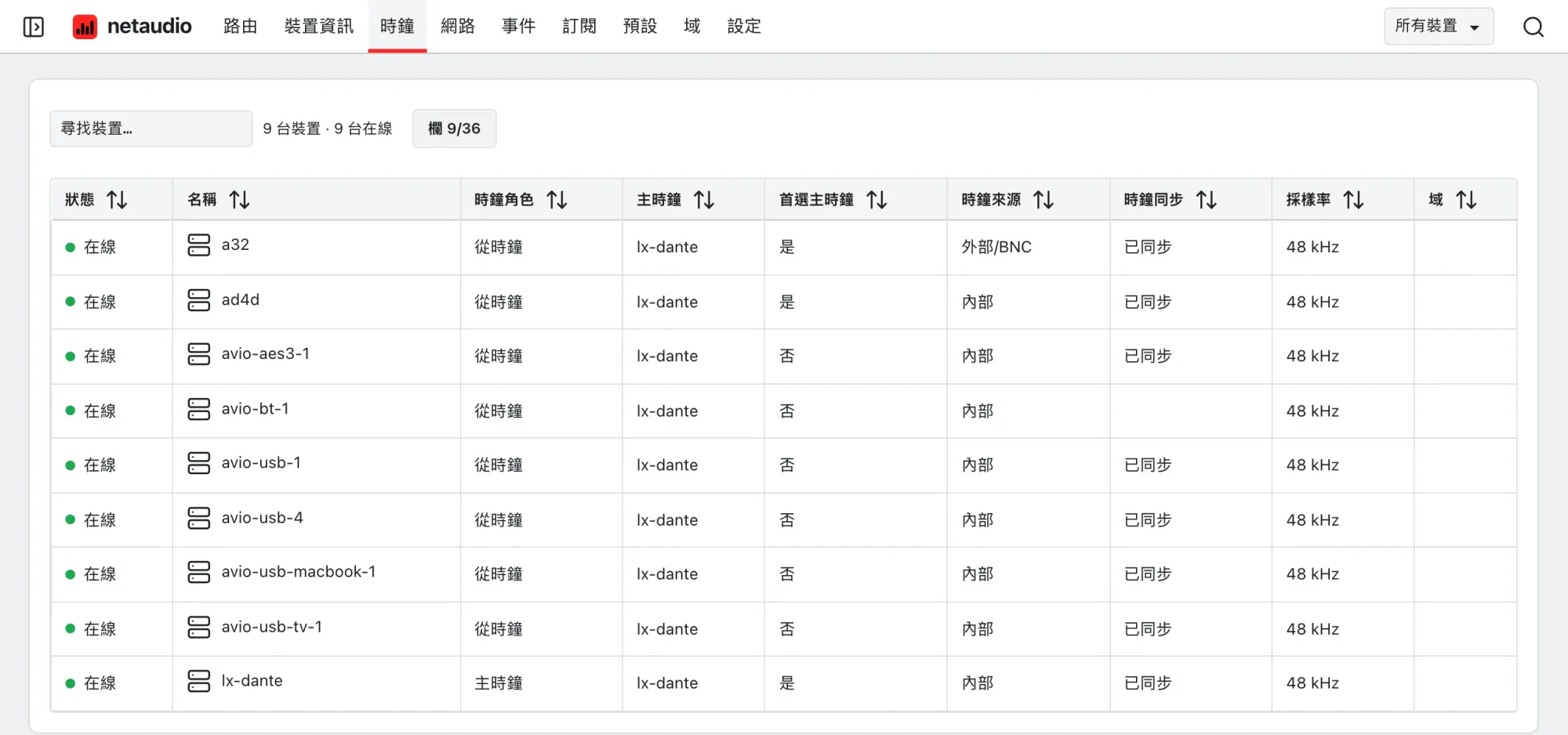Open the 欄 9/36 column chooser
Screen dimensions: 1568x735
click(454, 129)
